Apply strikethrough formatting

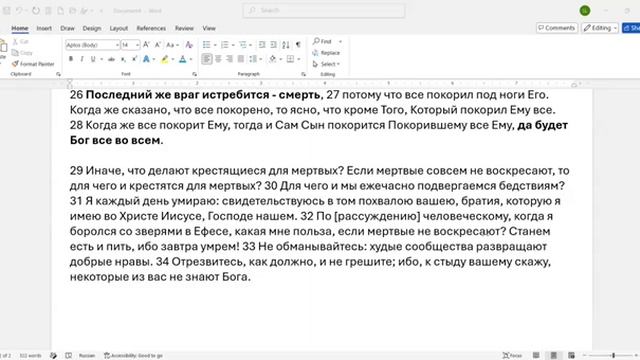(111, 59)
